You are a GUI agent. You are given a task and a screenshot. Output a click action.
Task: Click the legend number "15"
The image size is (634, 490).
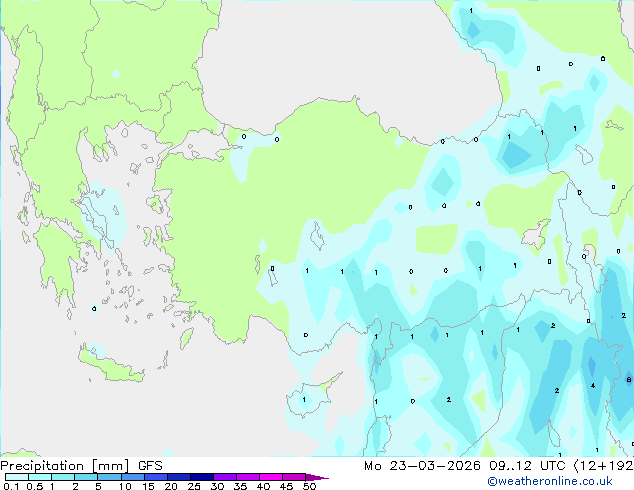tap(148, 486)
